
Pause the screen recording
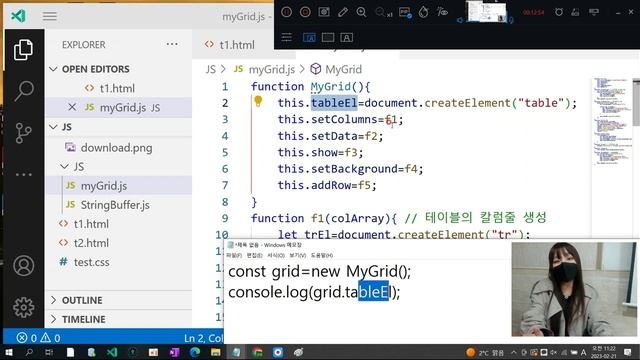pyautogui.click(x=287, y=12)
